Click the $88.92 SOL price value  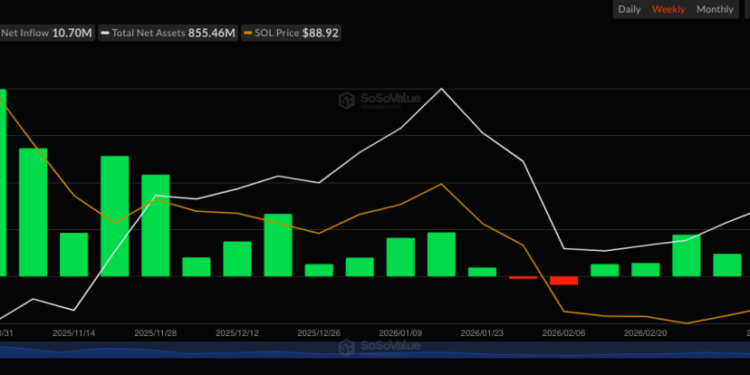pos(320,33)
